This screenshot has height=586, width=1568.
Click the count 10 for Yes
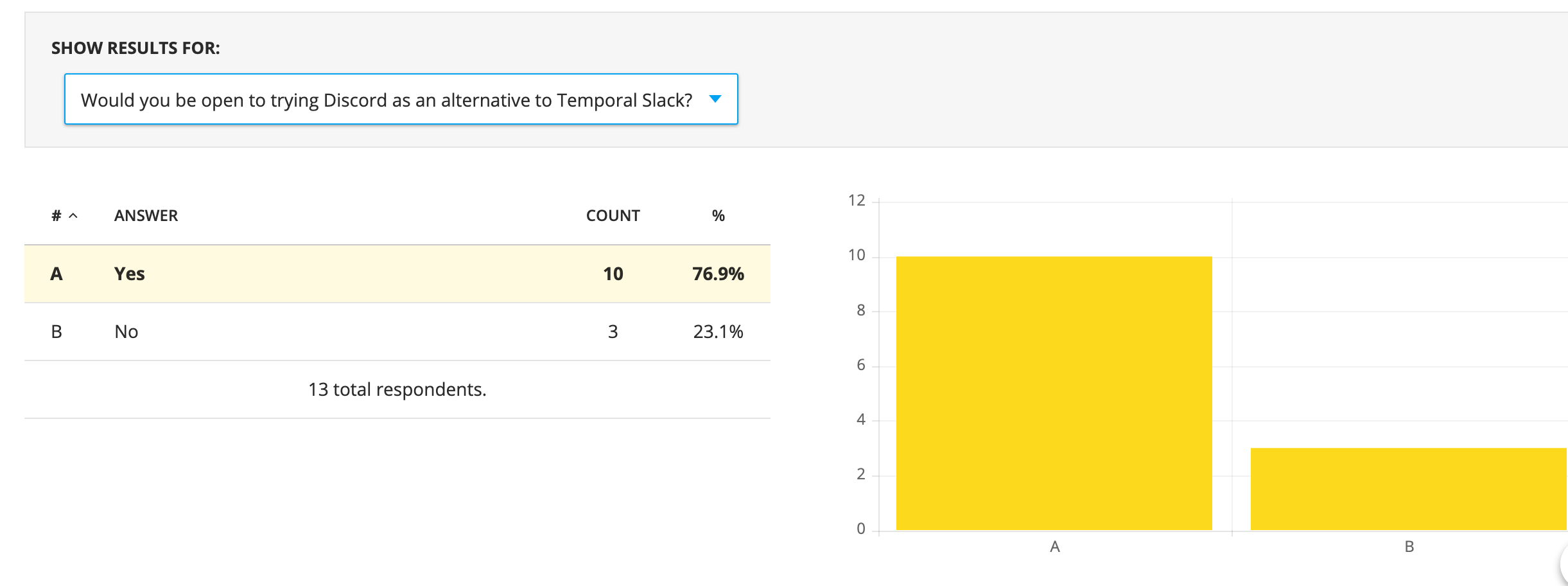613,274
